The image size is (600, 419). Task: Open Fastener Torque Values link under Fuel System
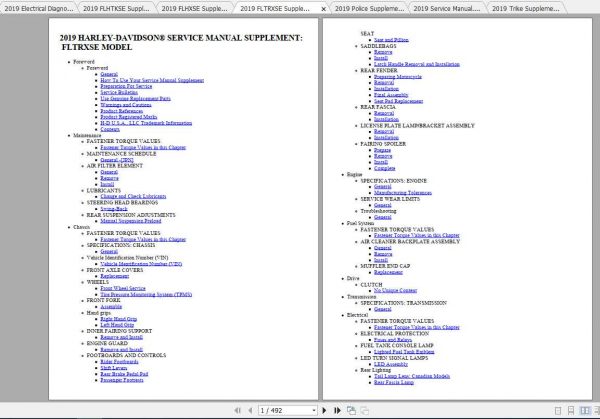click(417, 235)
